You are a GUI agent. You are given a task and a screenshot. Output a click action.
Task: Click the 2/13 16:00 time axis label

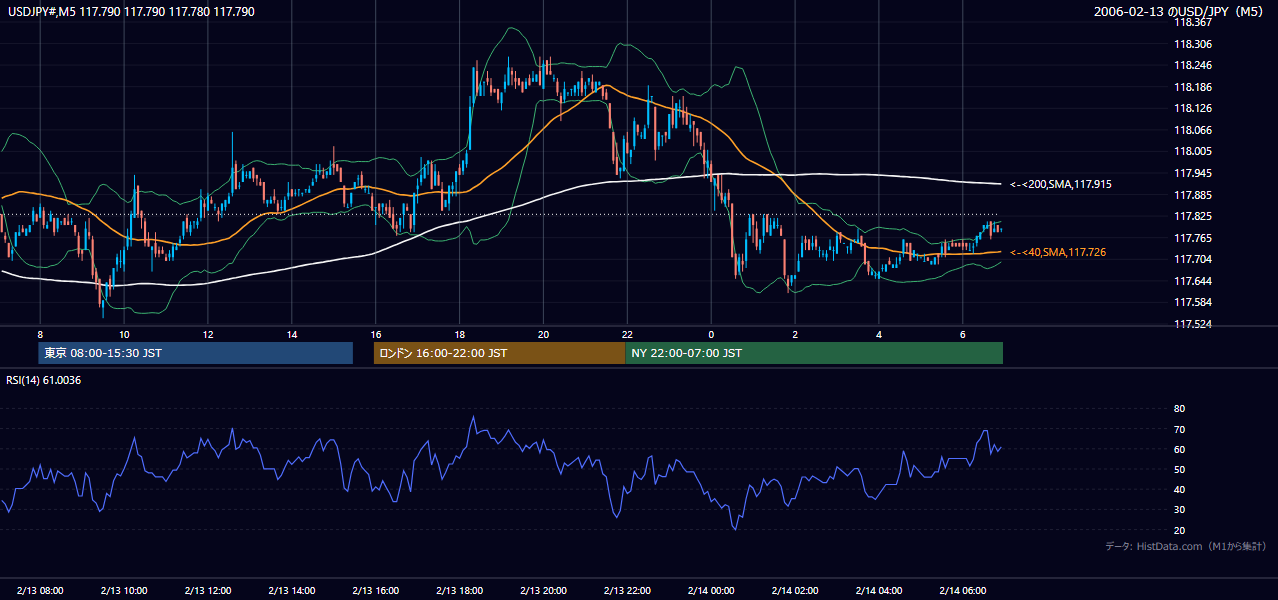point(376,590)
